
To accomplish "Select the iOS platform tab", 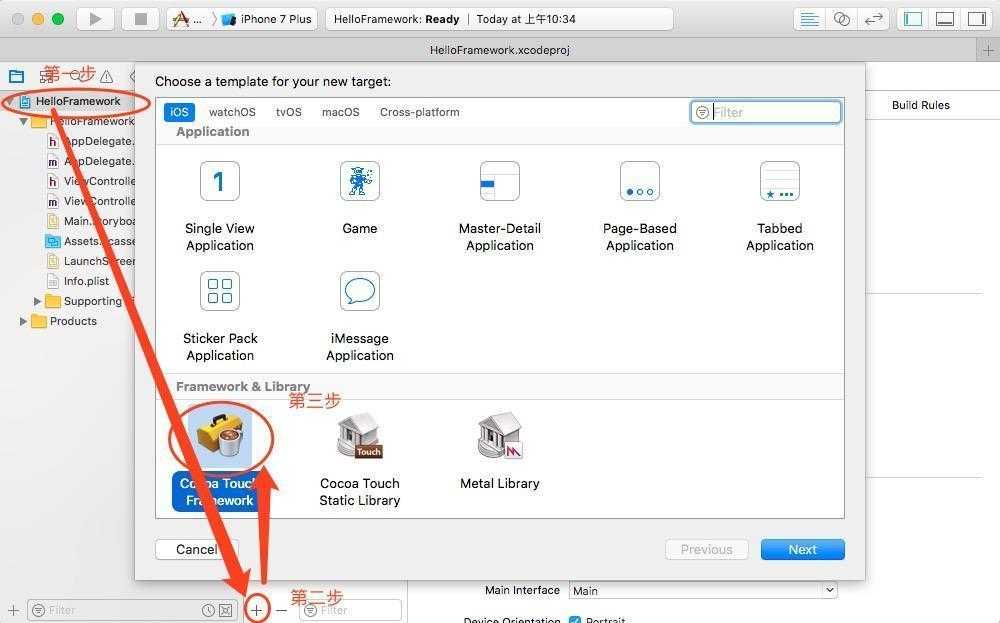I will tap(179, 112).
